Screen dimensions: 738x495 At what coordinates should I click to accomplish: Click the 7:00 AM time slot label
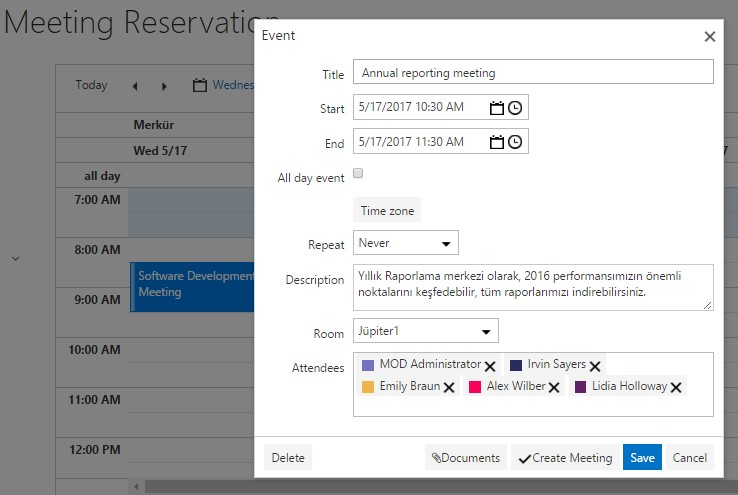(x=97, y=200)
